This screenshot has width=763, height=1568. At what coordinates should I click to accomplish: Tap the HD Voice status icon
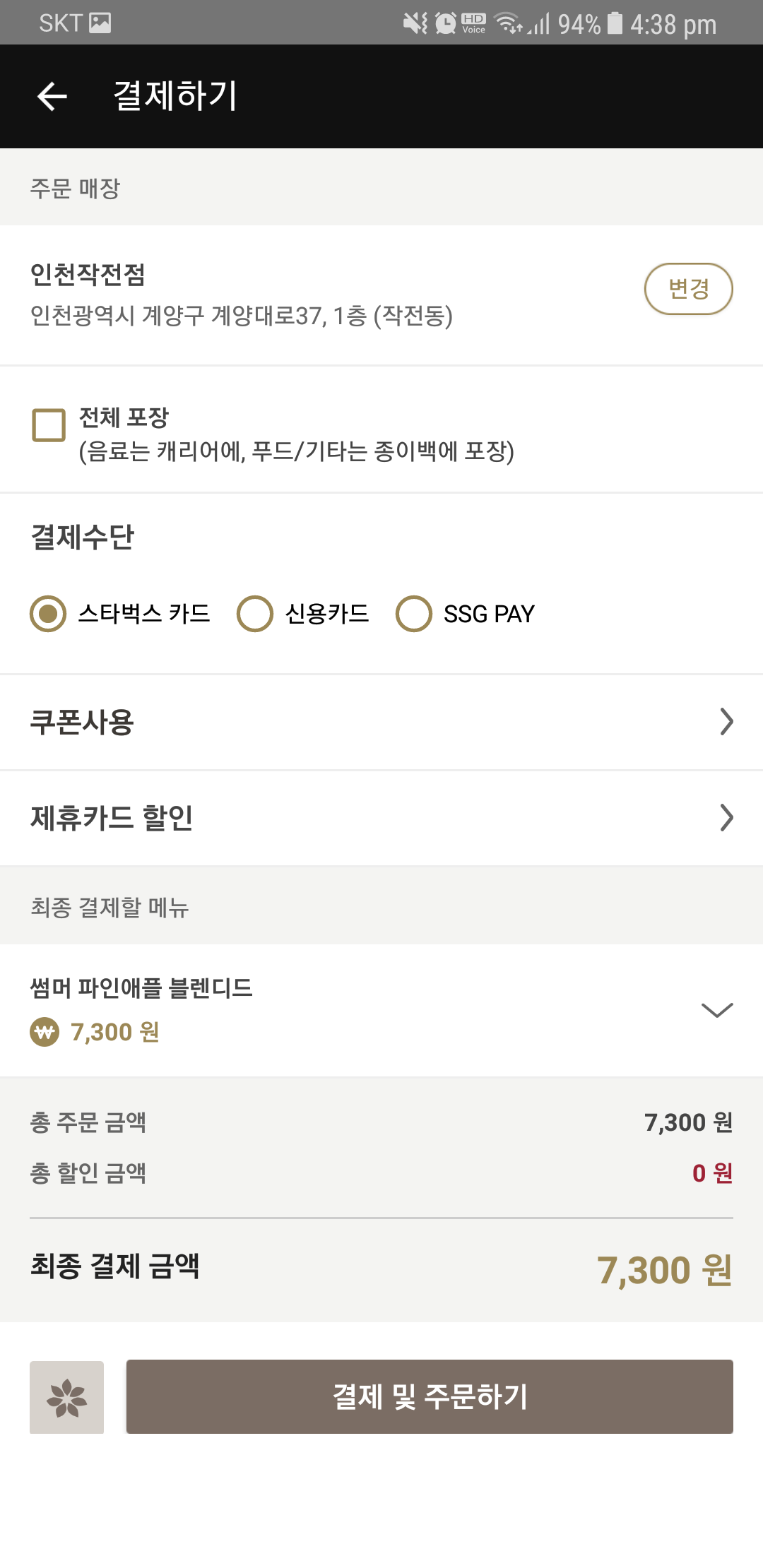pos(473,23)
